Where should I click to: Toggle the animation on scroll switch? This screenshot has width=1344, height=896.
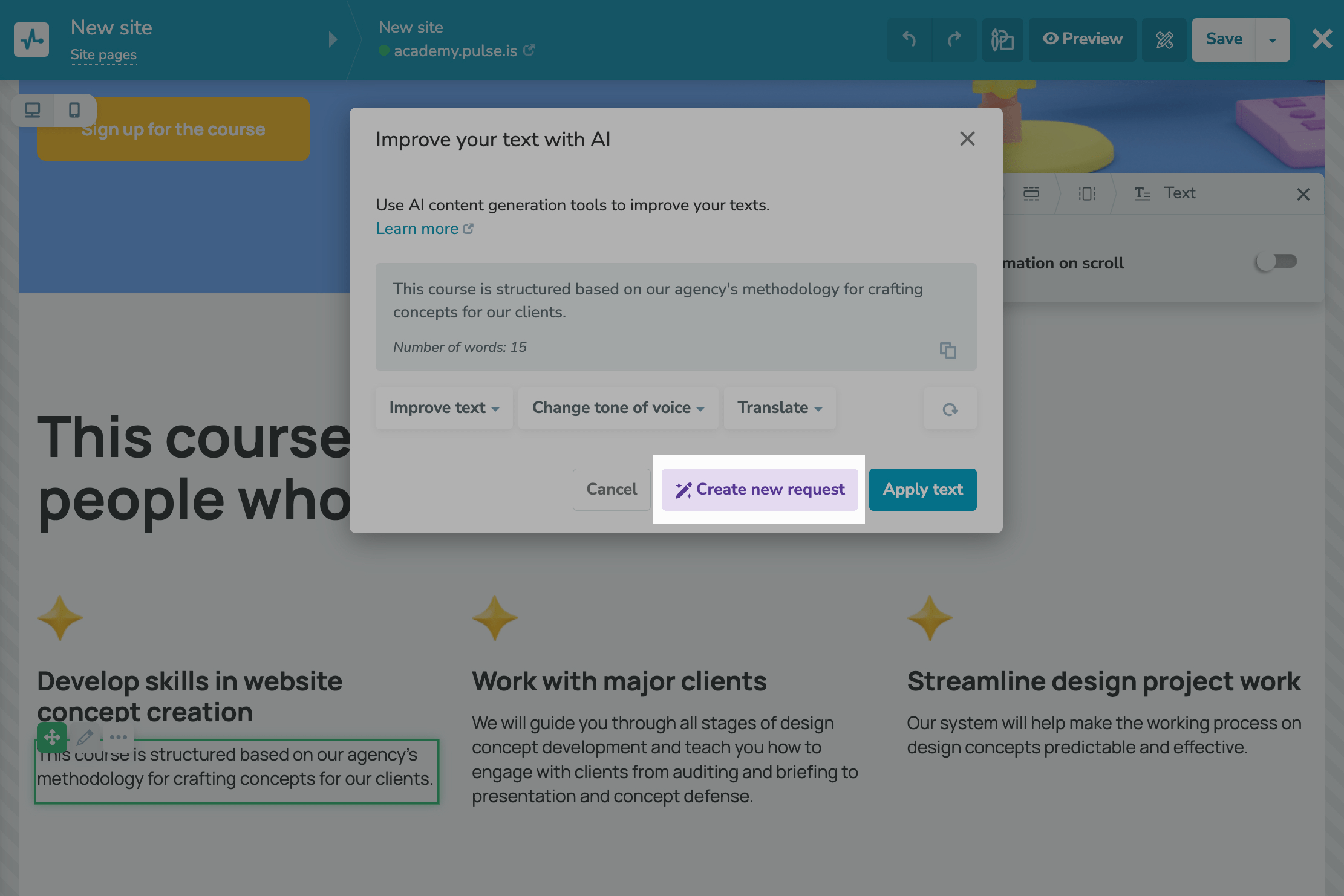pyautogui.click(x=1276, y=261)
